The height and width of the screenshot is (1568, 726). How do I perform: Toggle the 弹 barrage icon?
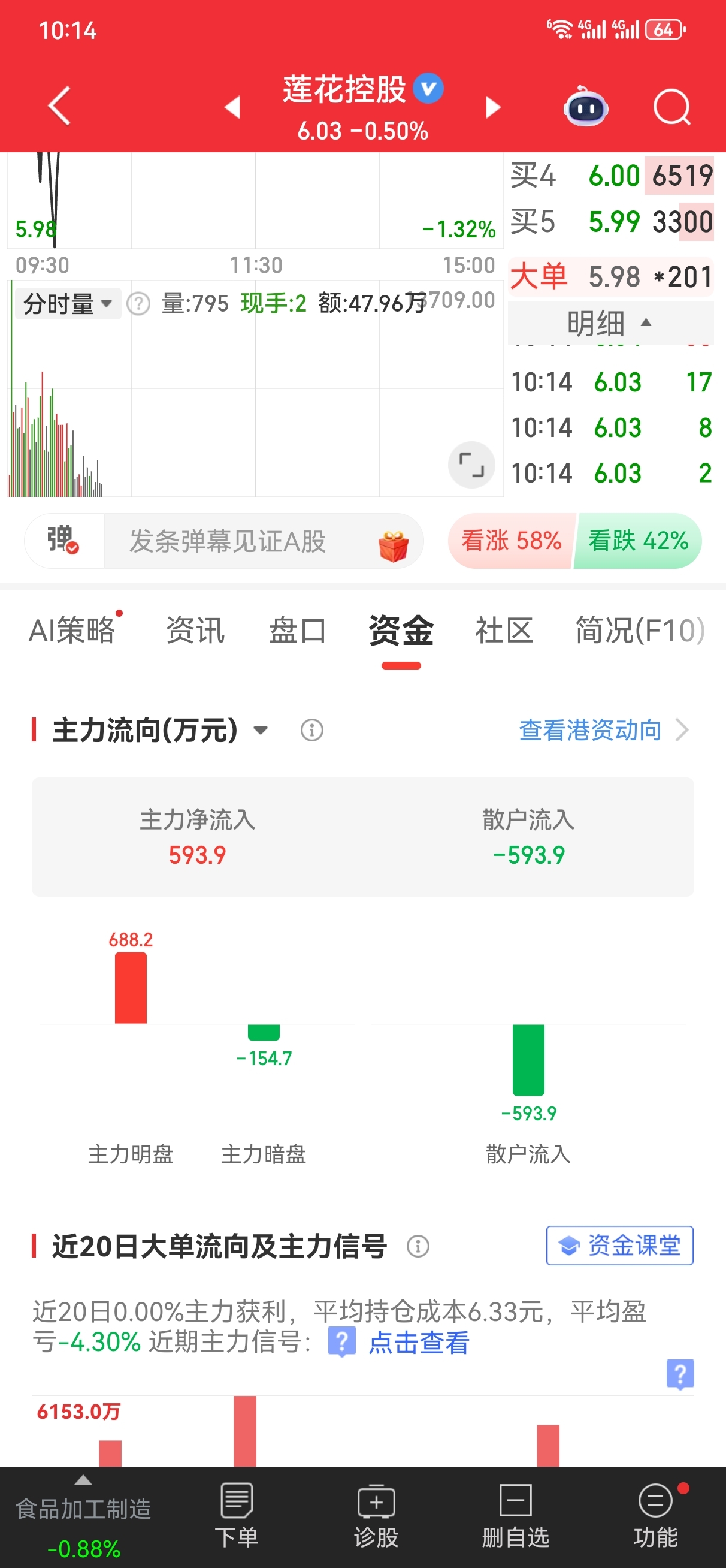[63, 540]
